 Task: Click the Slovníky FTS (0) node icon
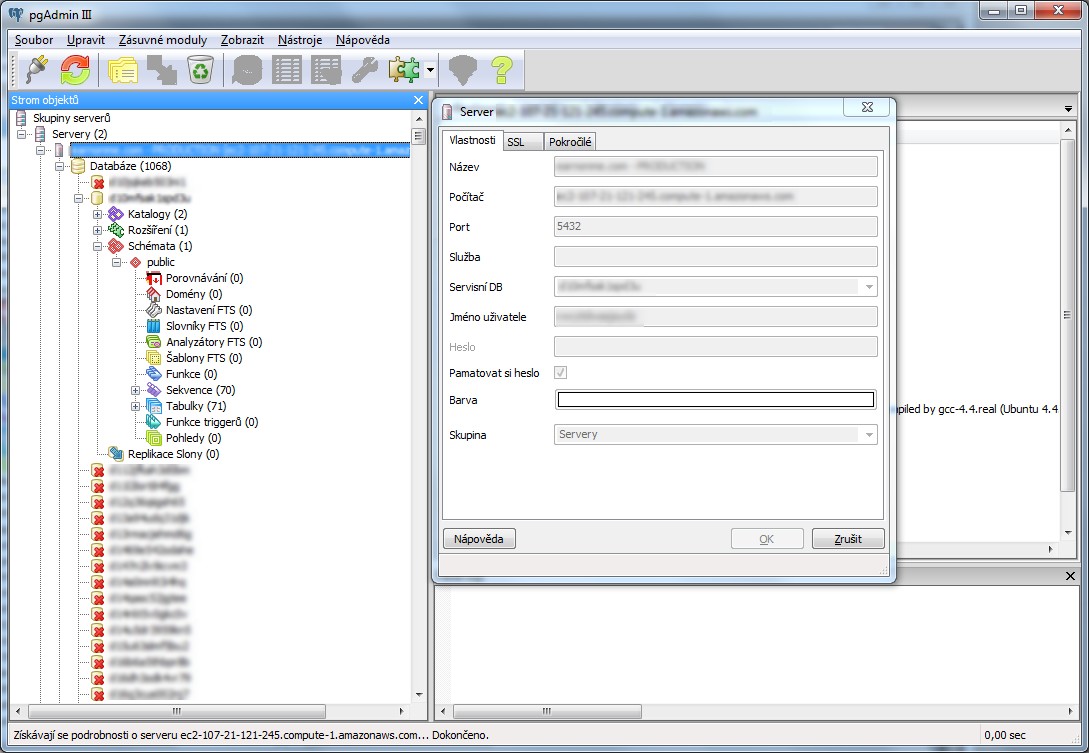pyautogui.click(x=153, y=326)
